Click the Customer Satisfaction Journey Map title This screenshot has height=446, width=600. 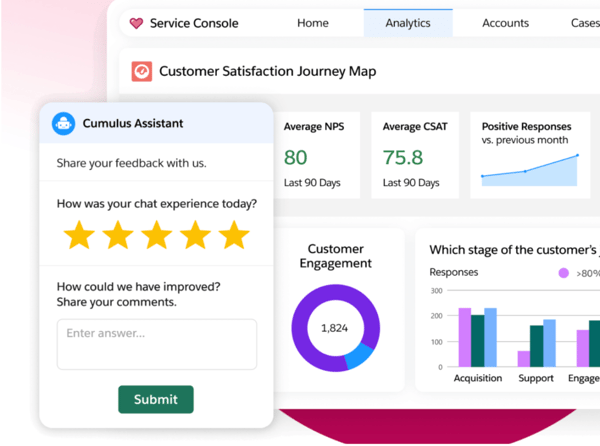coord(267,72)
